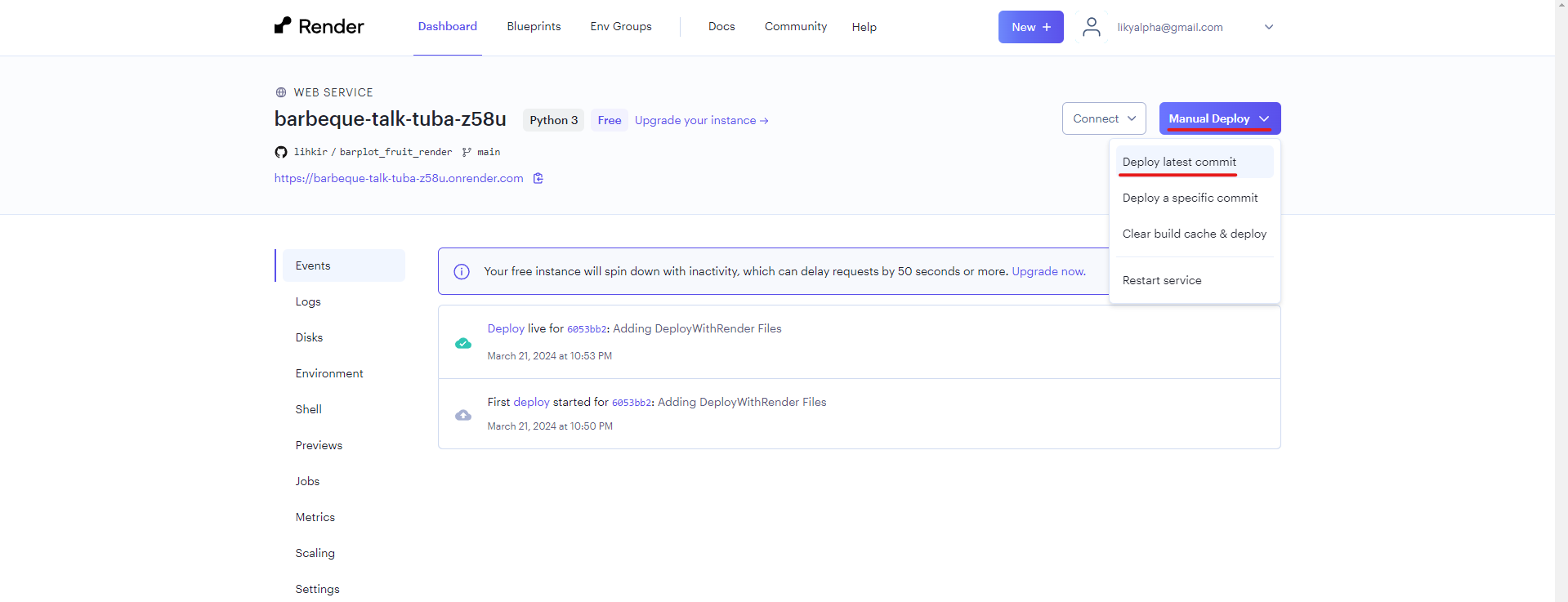Click the green deploy live cloud icon
The height and width of the screenshot is (602, 1568).
pos(463,343)
